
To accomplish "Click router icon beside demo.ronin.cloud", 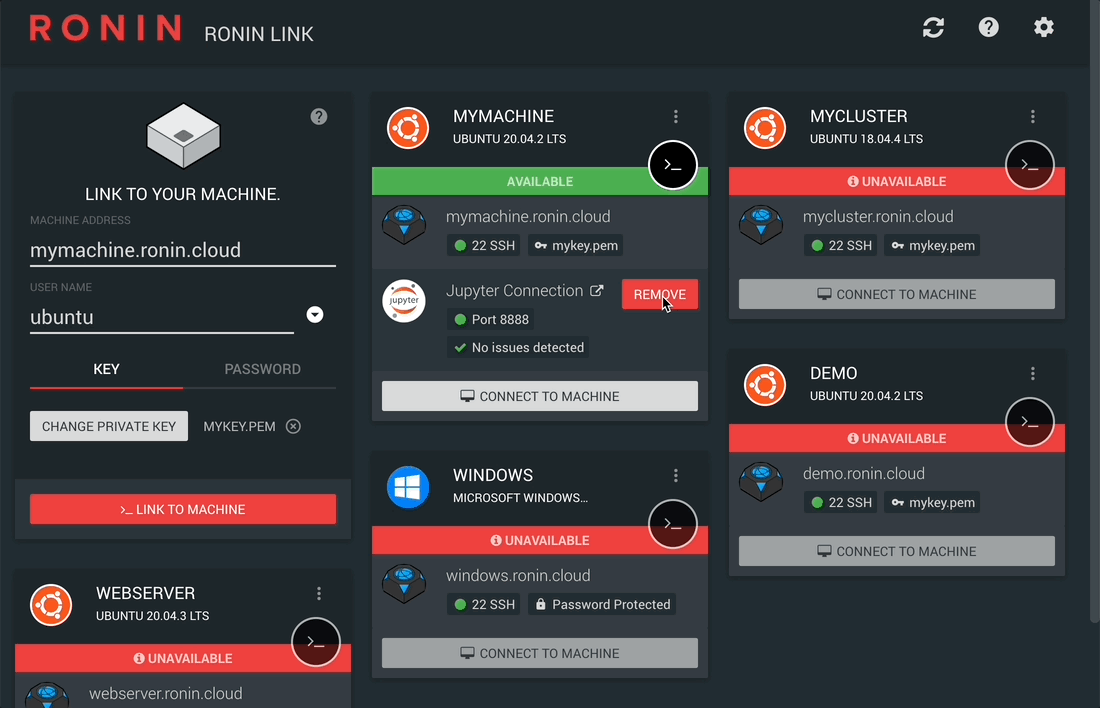I will [x=761, y=481].
